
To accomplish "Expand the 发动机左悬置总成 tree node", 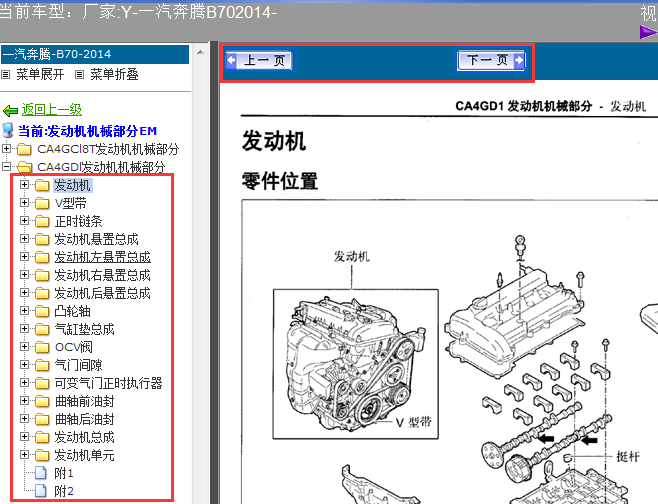I will click(x=24, y=256).
